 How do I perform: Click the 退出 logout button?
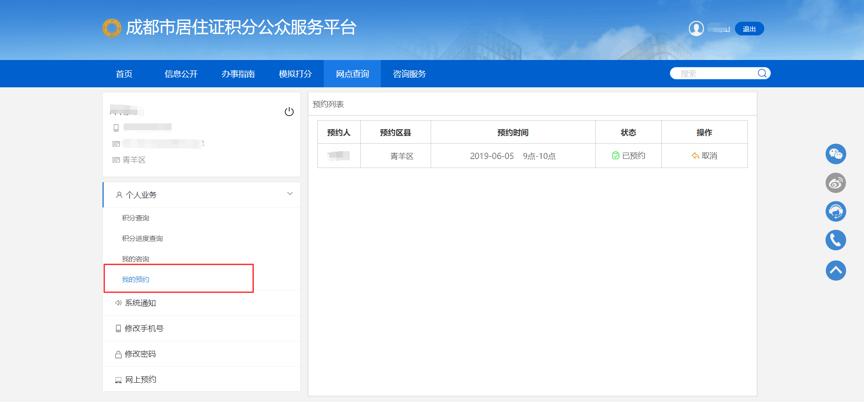coord(749,29)
